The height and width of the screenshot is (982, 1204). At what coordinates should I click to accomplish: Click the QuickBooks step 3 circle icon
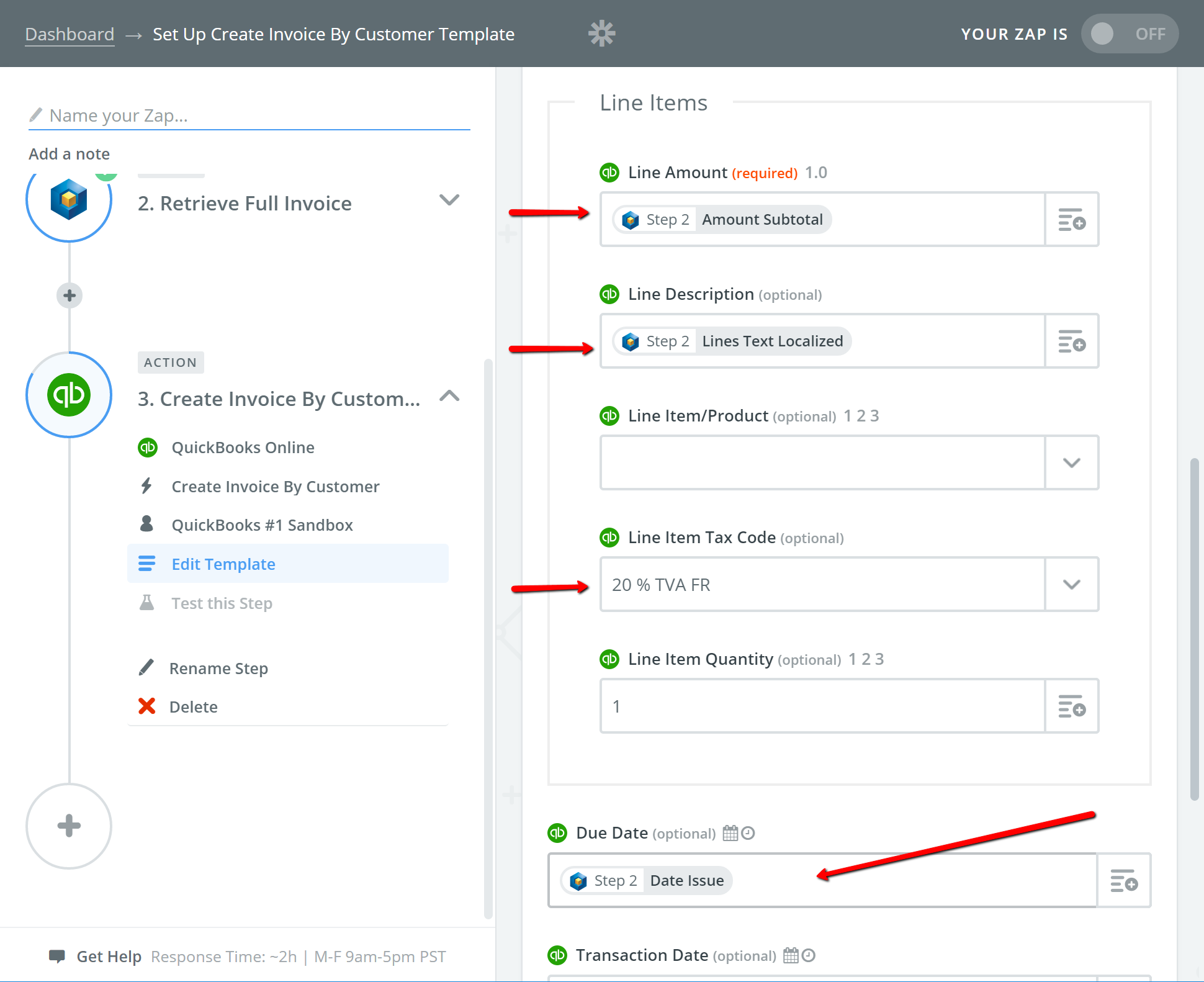tap(69, 395)
